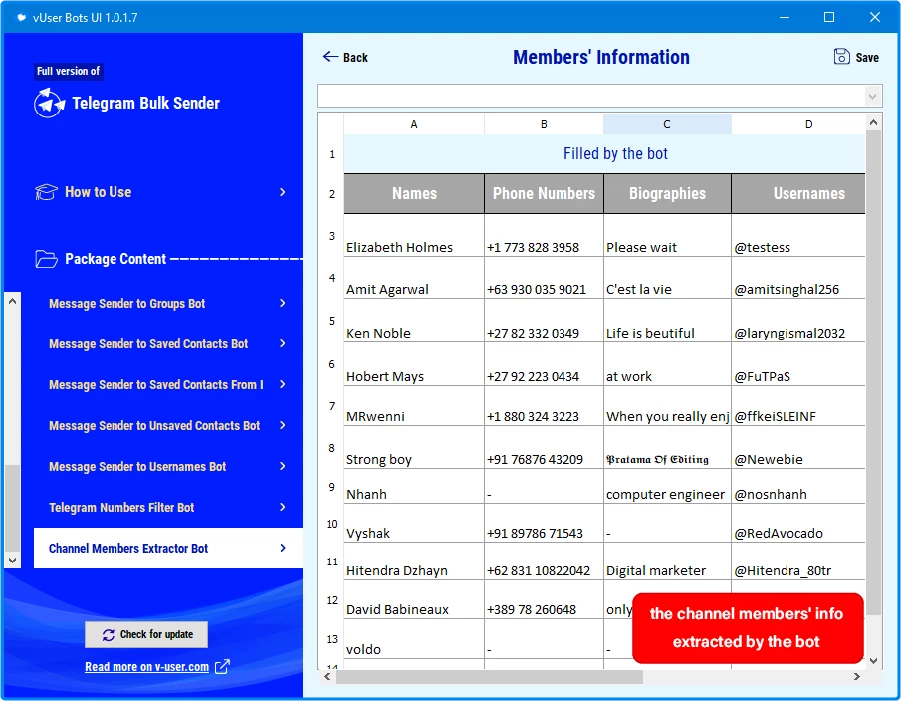Image resolution: width=901 pixels, height=701 pixels.
Task: Click the Back button label
Action: (x=355, y=57)
